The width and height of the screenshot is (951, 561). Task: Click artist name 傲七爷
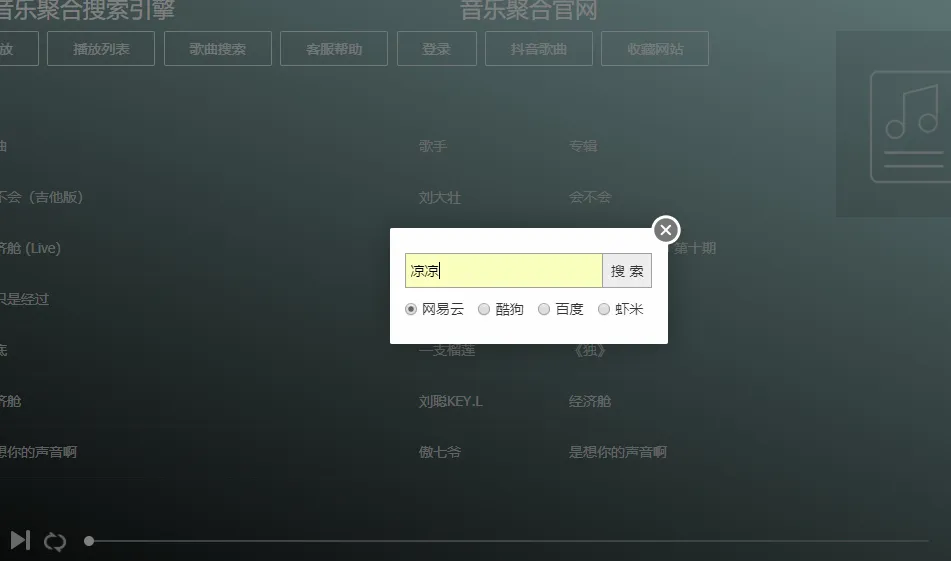pyautogui.click(x=440, y=452)
